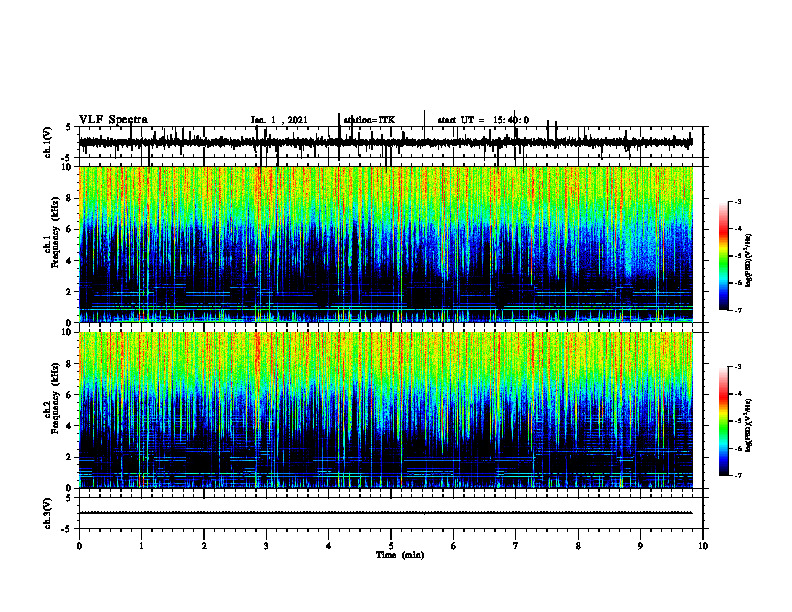Screen dimensions: 792x612
Task: Click the "VLF Spectra" title text
Action: [x=113, y=120]
